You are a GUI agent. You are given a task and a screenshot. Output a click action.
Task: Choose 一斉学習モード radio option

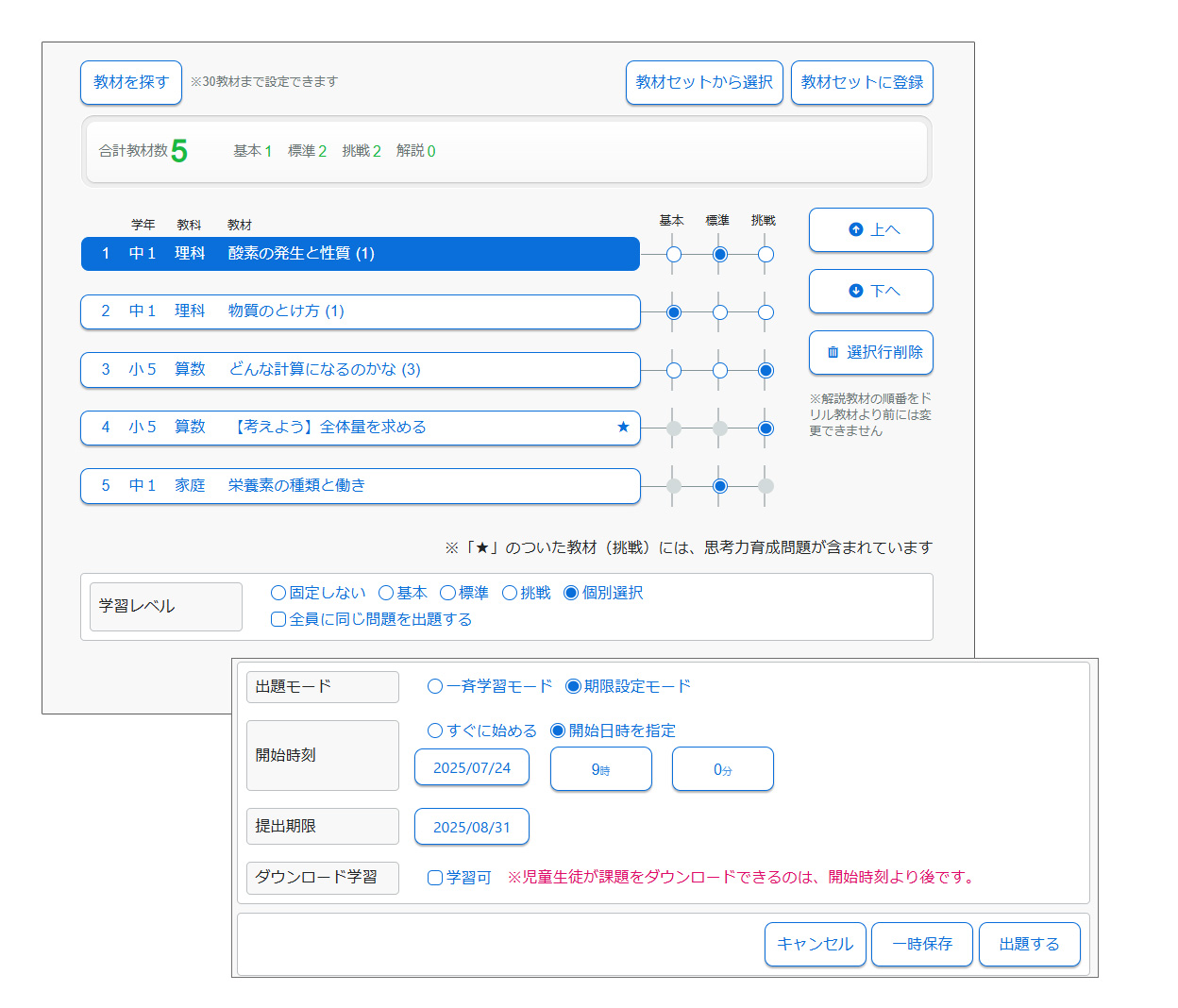tap(435, 687)
